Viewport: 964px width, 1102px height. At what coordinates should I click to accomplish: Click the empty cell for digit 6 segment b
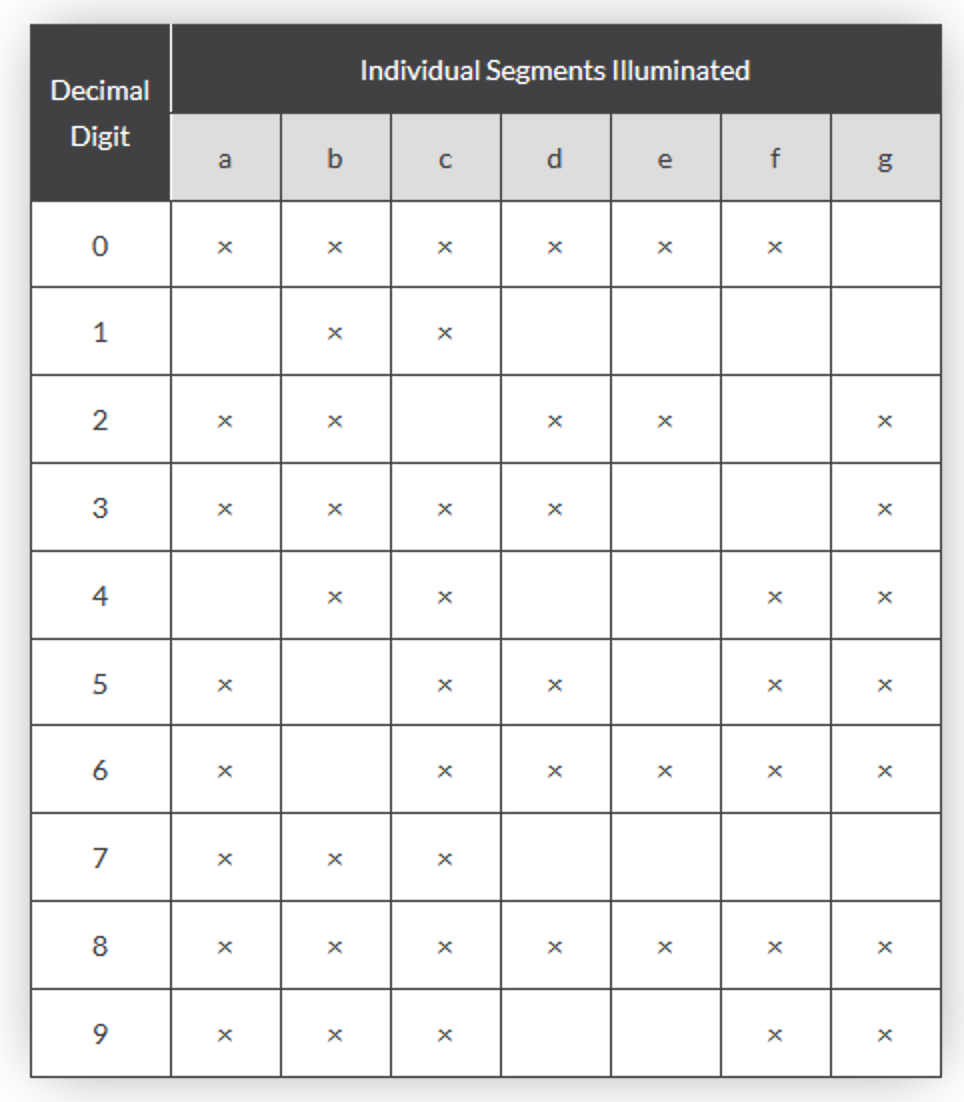(336, 770)
